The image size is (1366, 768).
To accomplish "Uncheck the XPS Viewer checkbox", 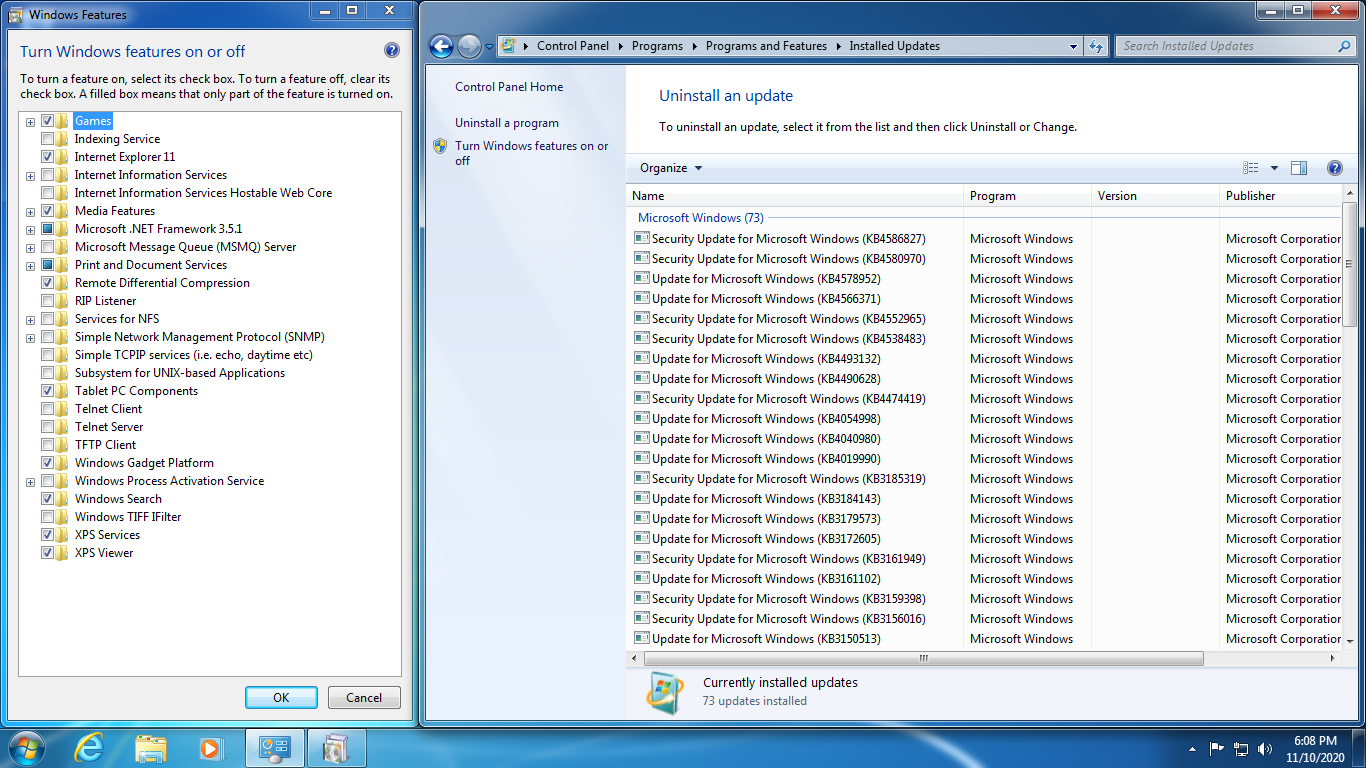I will [47, 553].
